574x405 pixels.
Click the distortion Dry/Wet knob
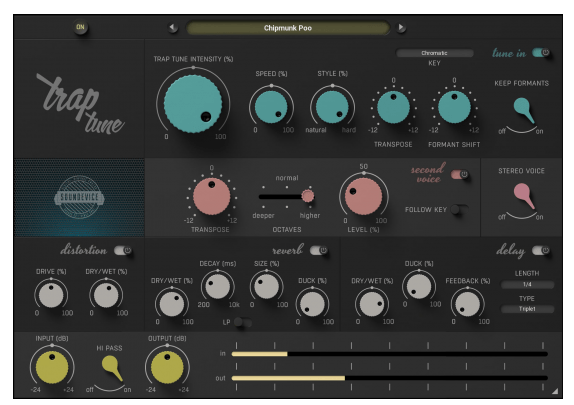tap(106, 295)
